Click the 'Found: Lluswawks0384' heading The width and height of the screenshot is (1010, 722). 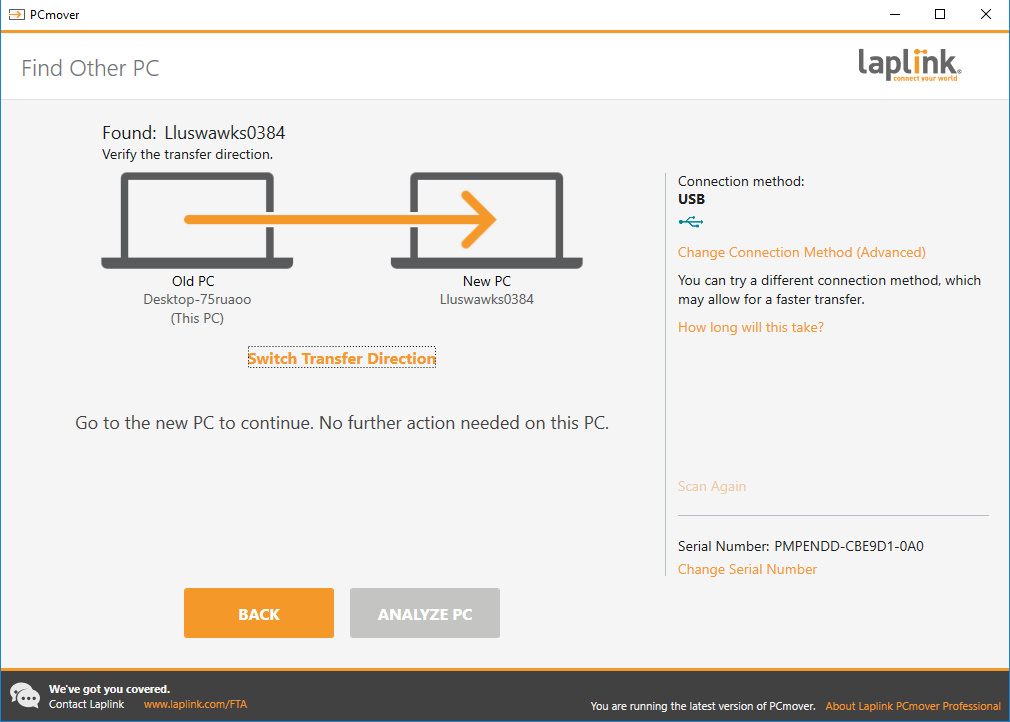(x=193, y=133)
